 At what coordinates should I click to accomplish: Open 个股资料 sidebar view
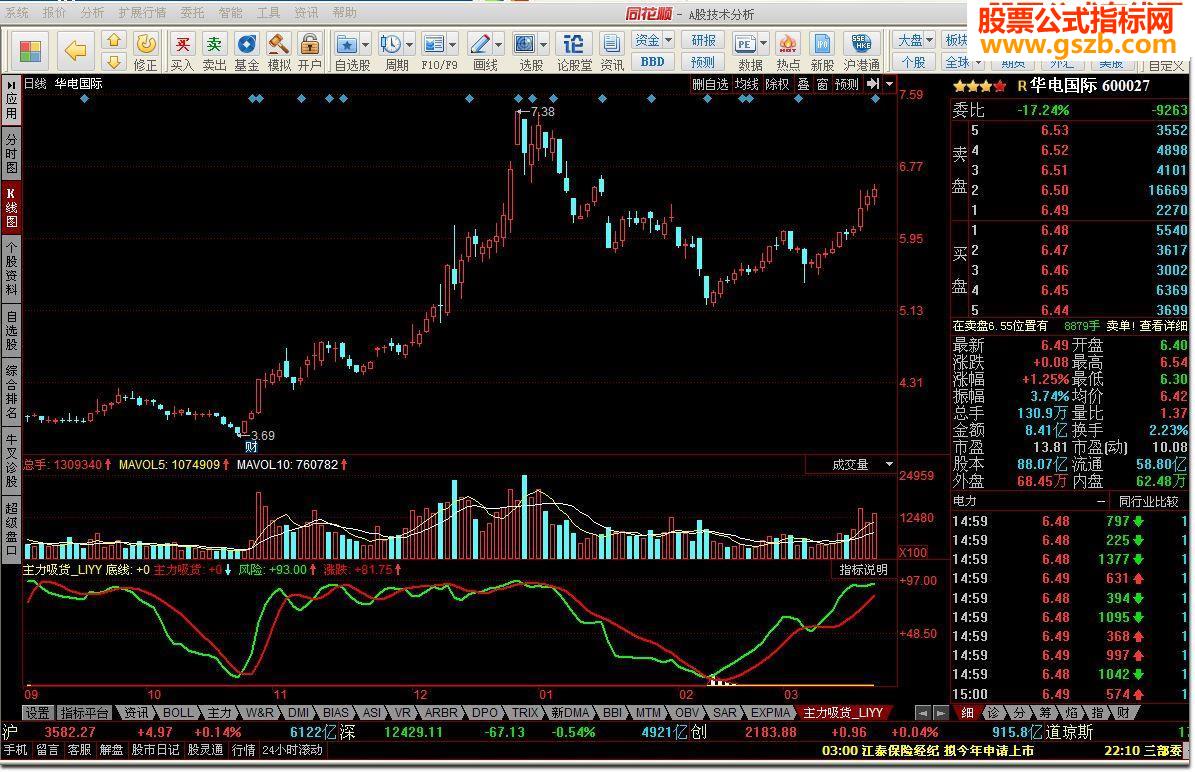[11, 267]
